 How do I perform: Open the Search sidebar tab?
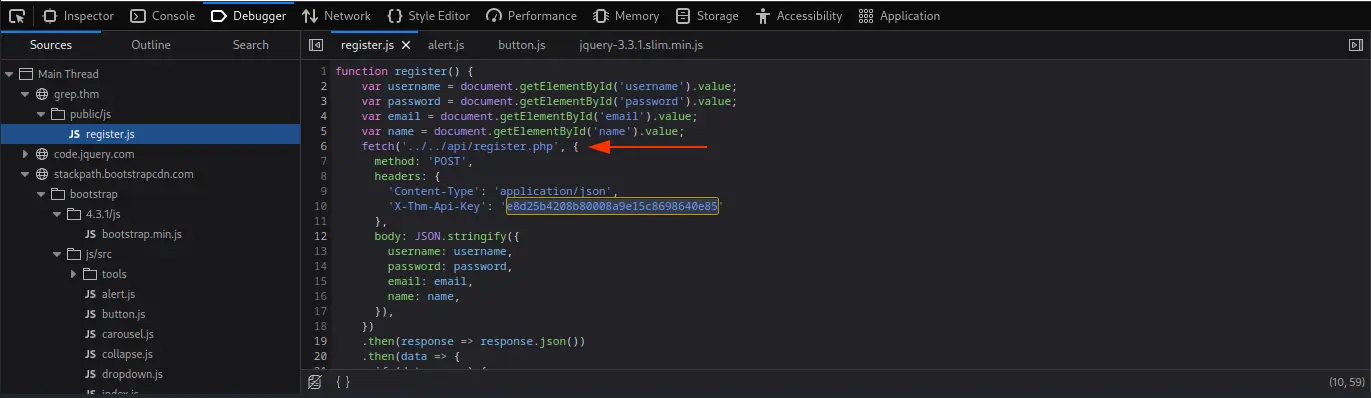pos(251,45)
